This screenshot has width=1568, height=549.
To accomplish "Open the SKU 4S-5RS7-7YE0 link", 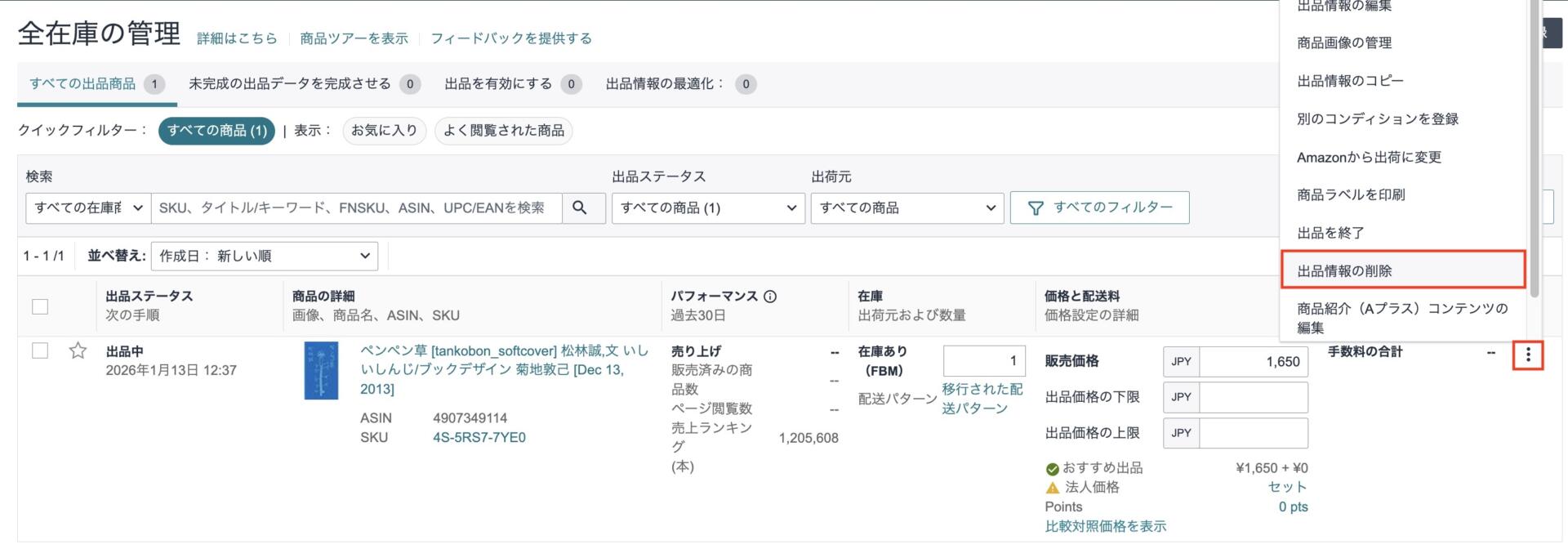I will [x=479, y=438].
